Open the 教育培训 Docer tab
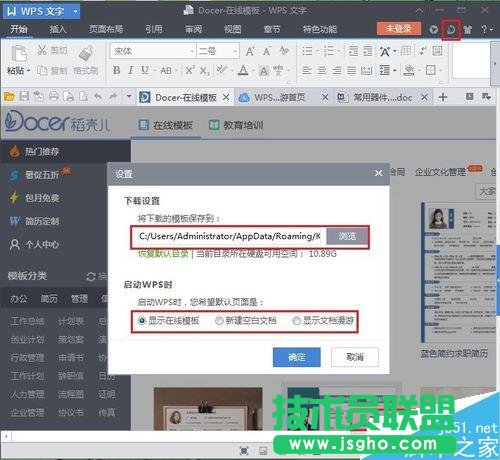The height and width of the screenshot is (460, 500). click(x=236, y=125)
